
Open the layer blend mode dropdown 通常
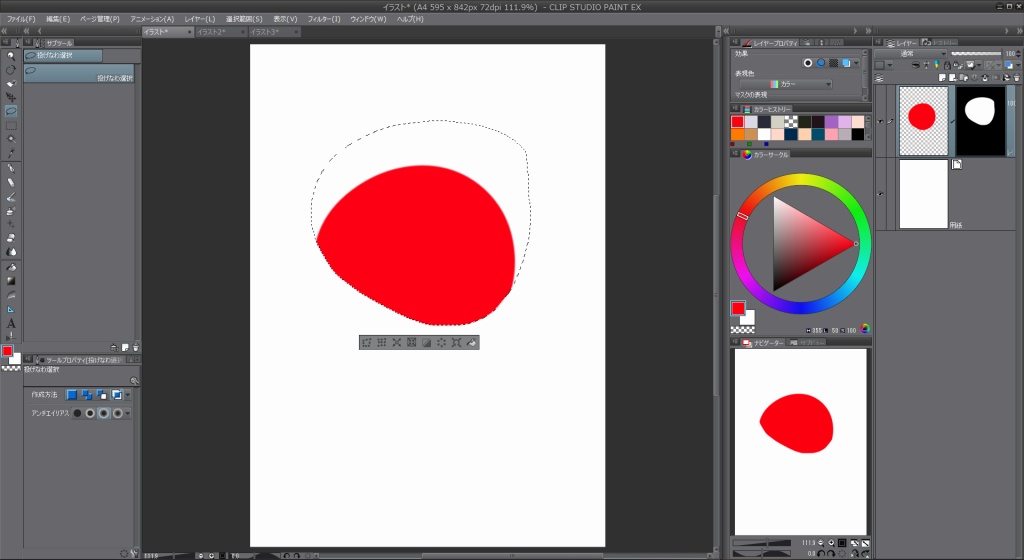pos(910,54)
